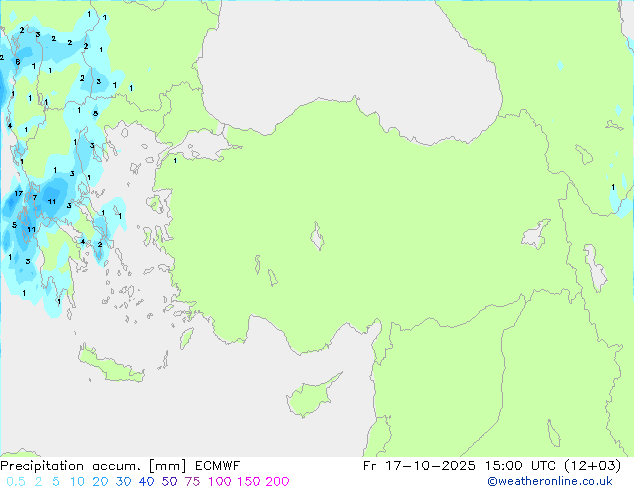Click the 50 value in the colour legend

click(x=169, y=482)
